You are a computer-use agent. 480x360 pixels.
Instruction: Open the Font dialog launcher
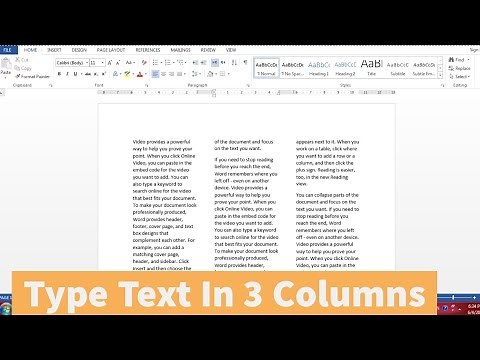[146, 85]
